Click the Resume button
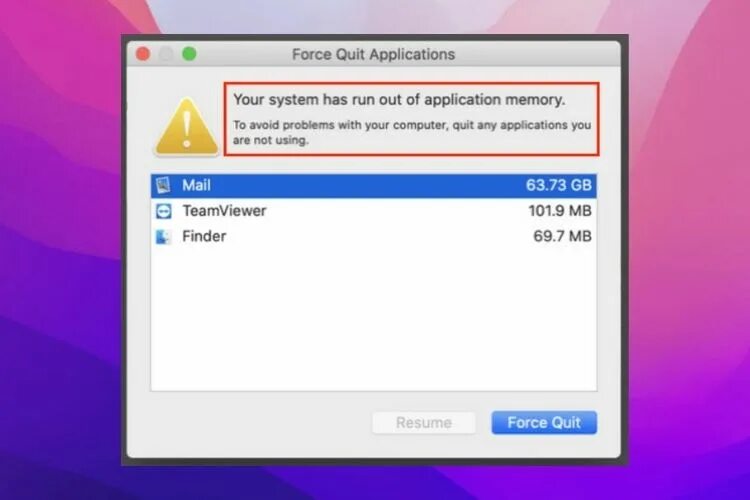Screen dimensions: 750x500 coord(424,422)
